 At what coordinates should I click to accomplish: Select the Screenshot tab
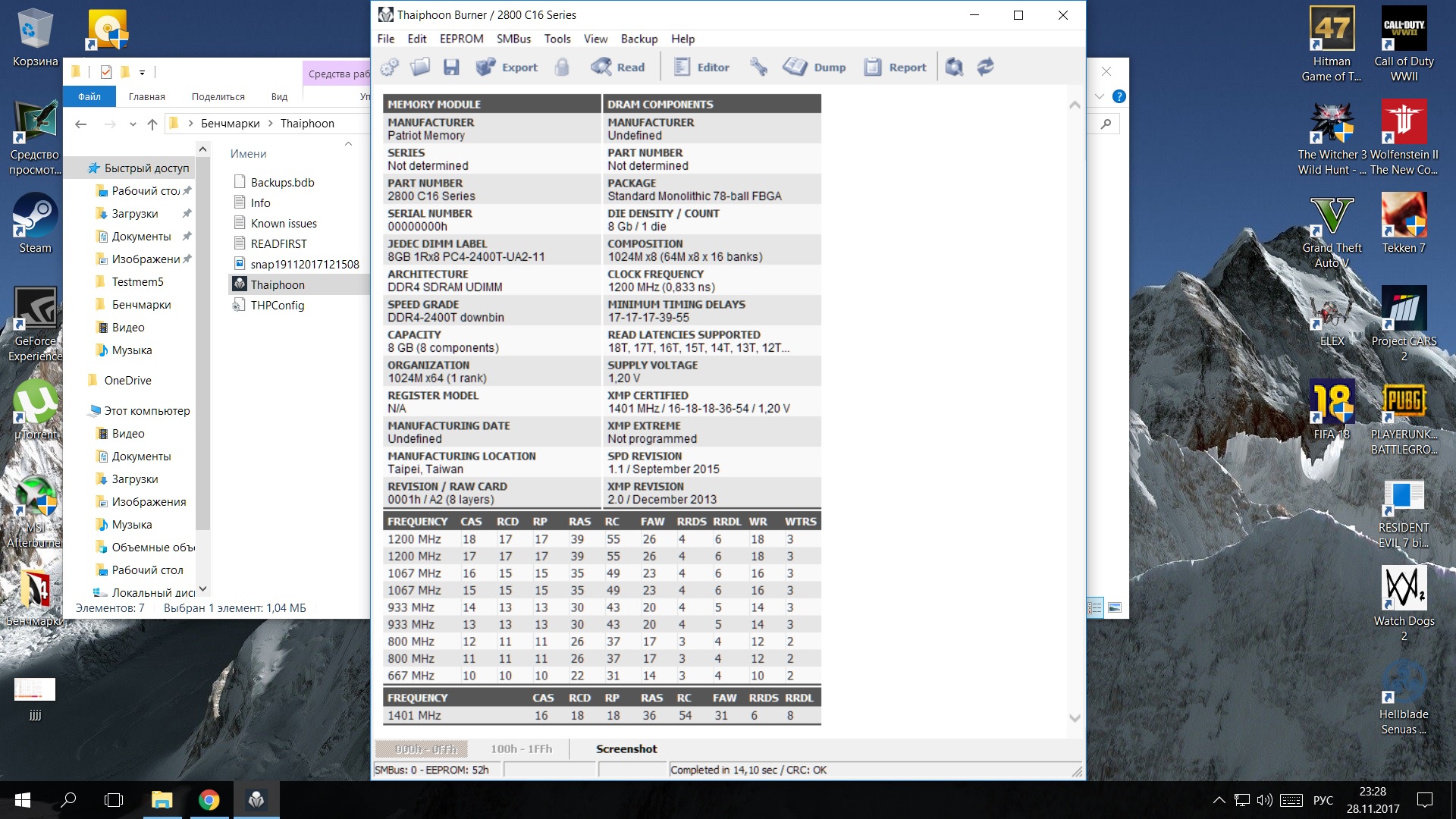(x=626, y=749)
